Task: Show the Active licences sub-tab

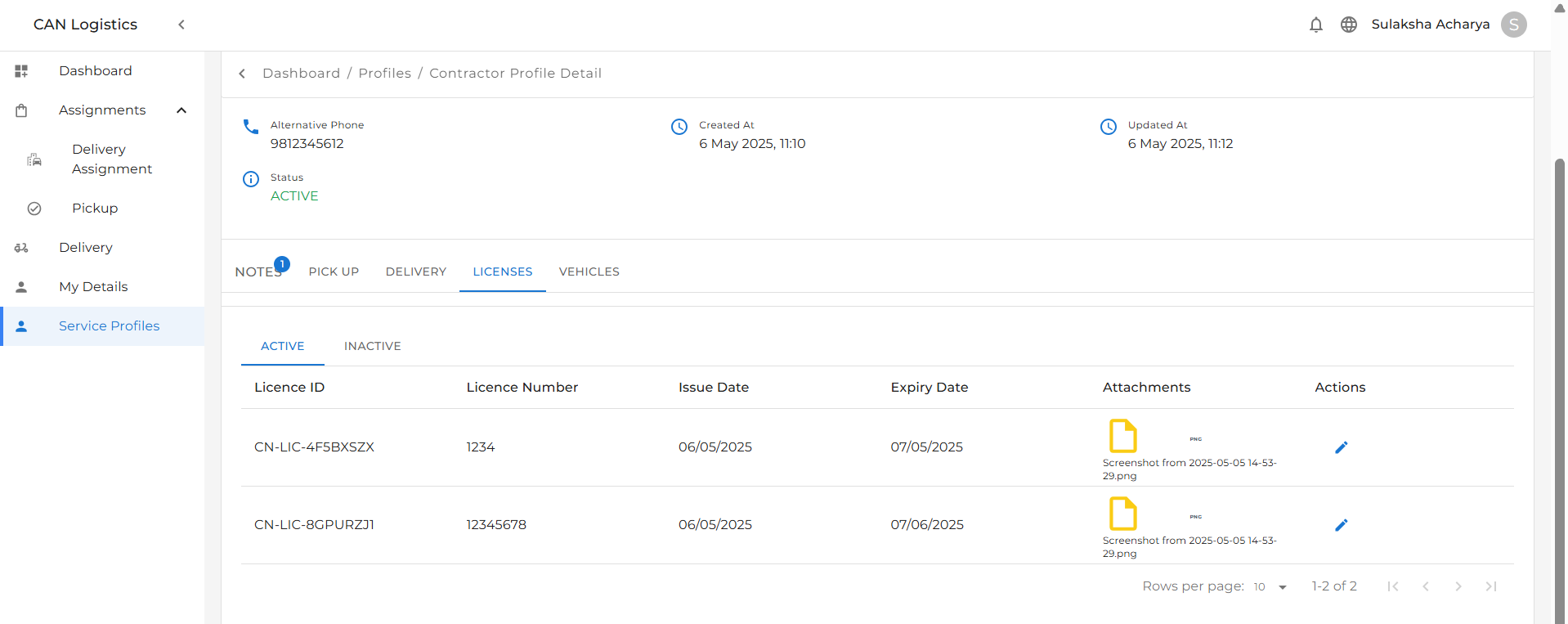Action: pyautogui.click(x=283, y=346)
